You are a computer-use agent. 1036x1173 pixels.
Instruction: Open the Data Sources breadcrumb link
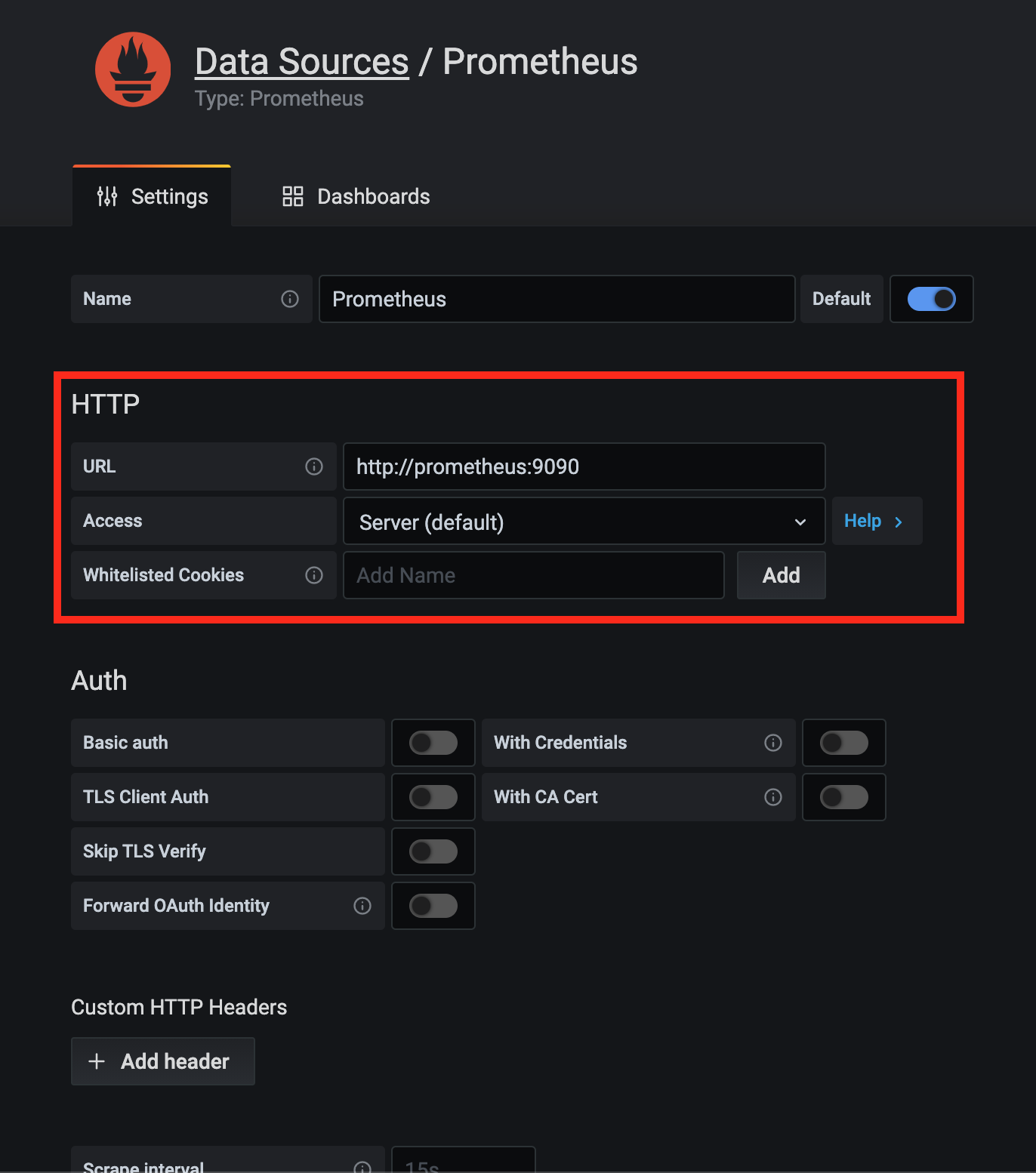(302, 62)
